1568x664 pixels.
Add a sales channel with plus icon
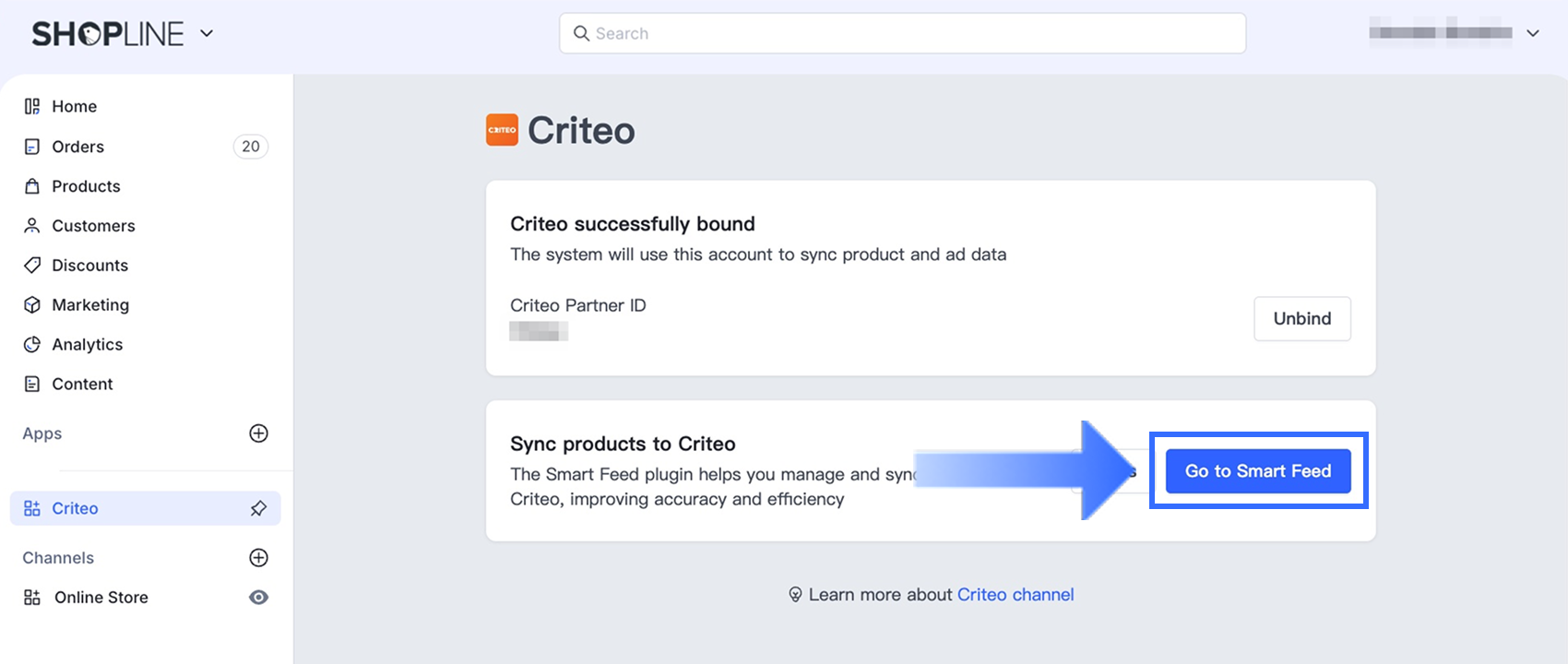(x=259, y=558)
